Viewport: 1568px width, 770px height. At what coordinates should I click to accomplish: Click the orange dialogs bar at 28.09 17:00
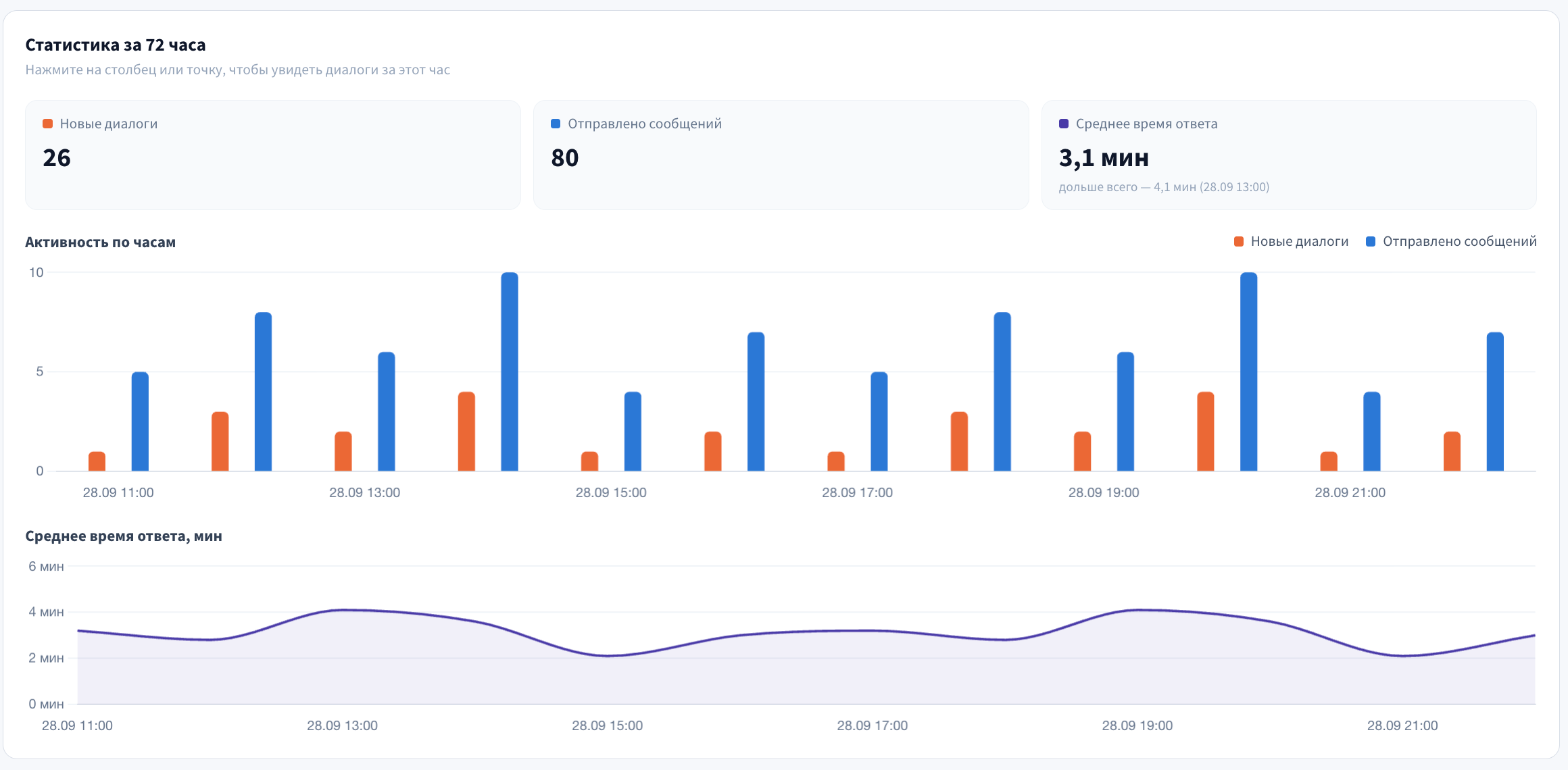[836, 461]
